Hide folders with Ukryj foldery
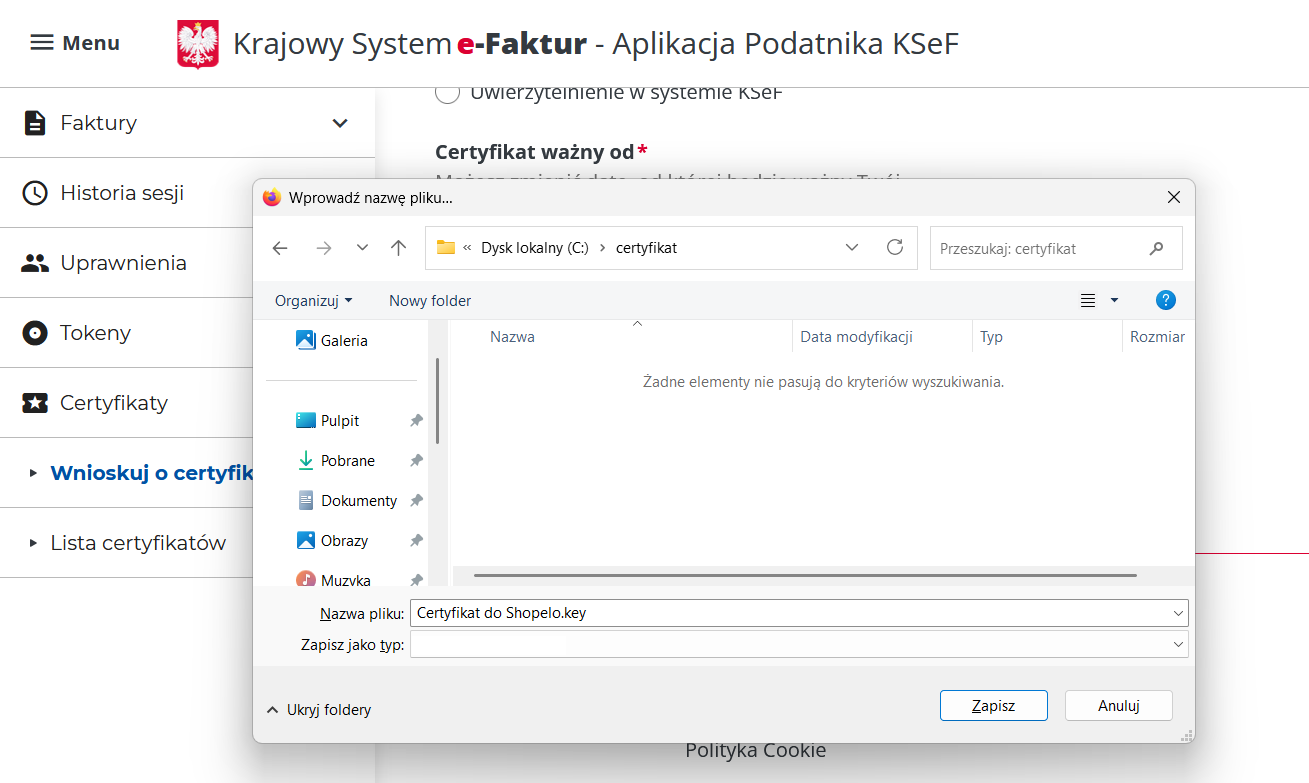This screenshot has height=783, width=1309. (x=318, y=710)
